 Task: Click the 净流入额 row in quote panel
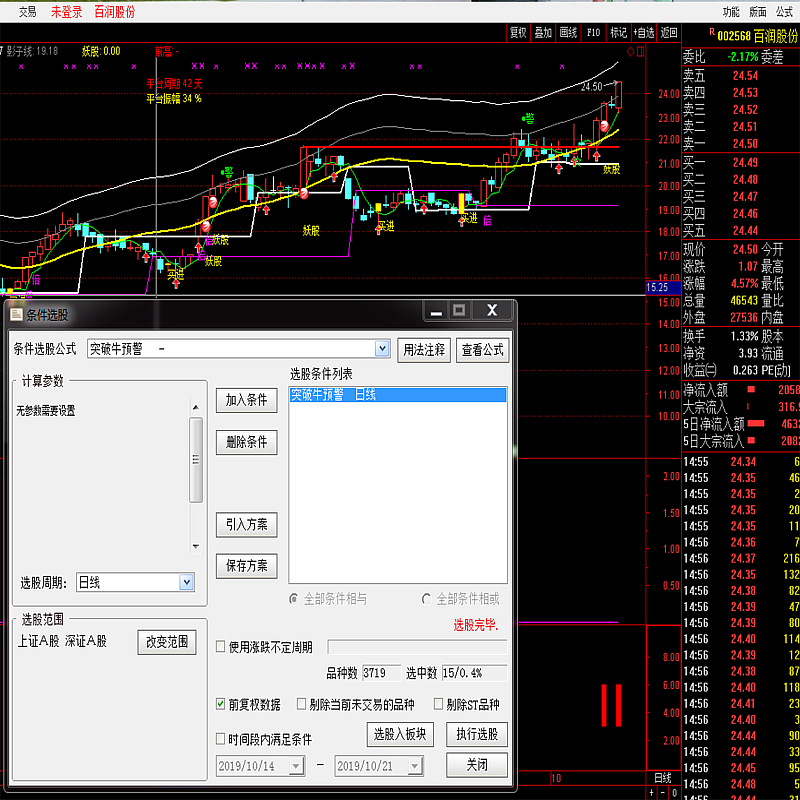pyautogui.click(x=741, y=390)
